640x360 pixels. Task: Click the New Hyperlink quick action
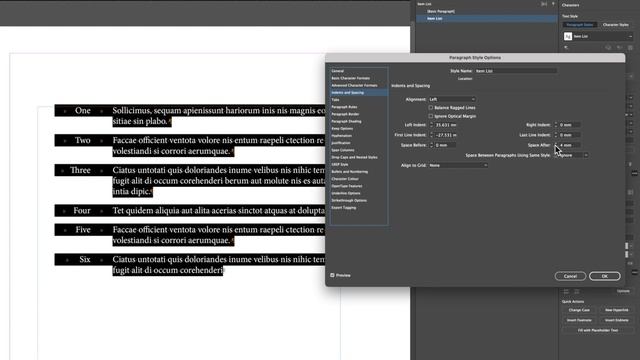coord(616,310)
